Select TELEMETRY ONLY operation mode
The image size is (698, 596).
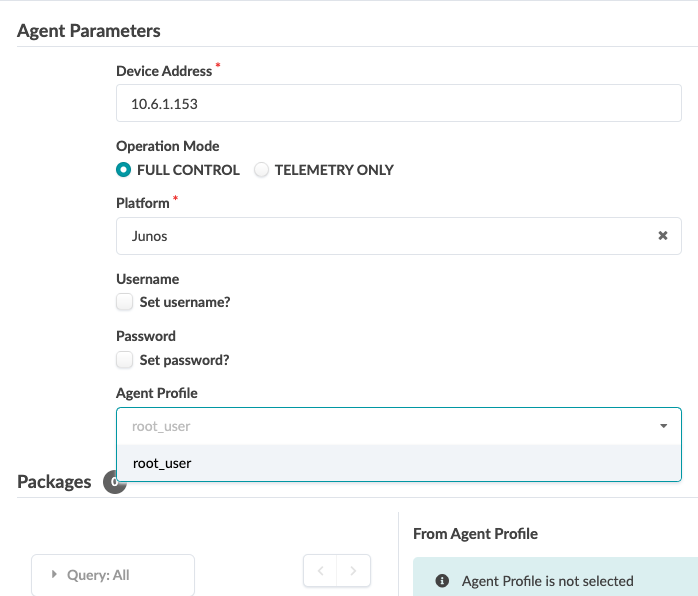pos(262,170)
